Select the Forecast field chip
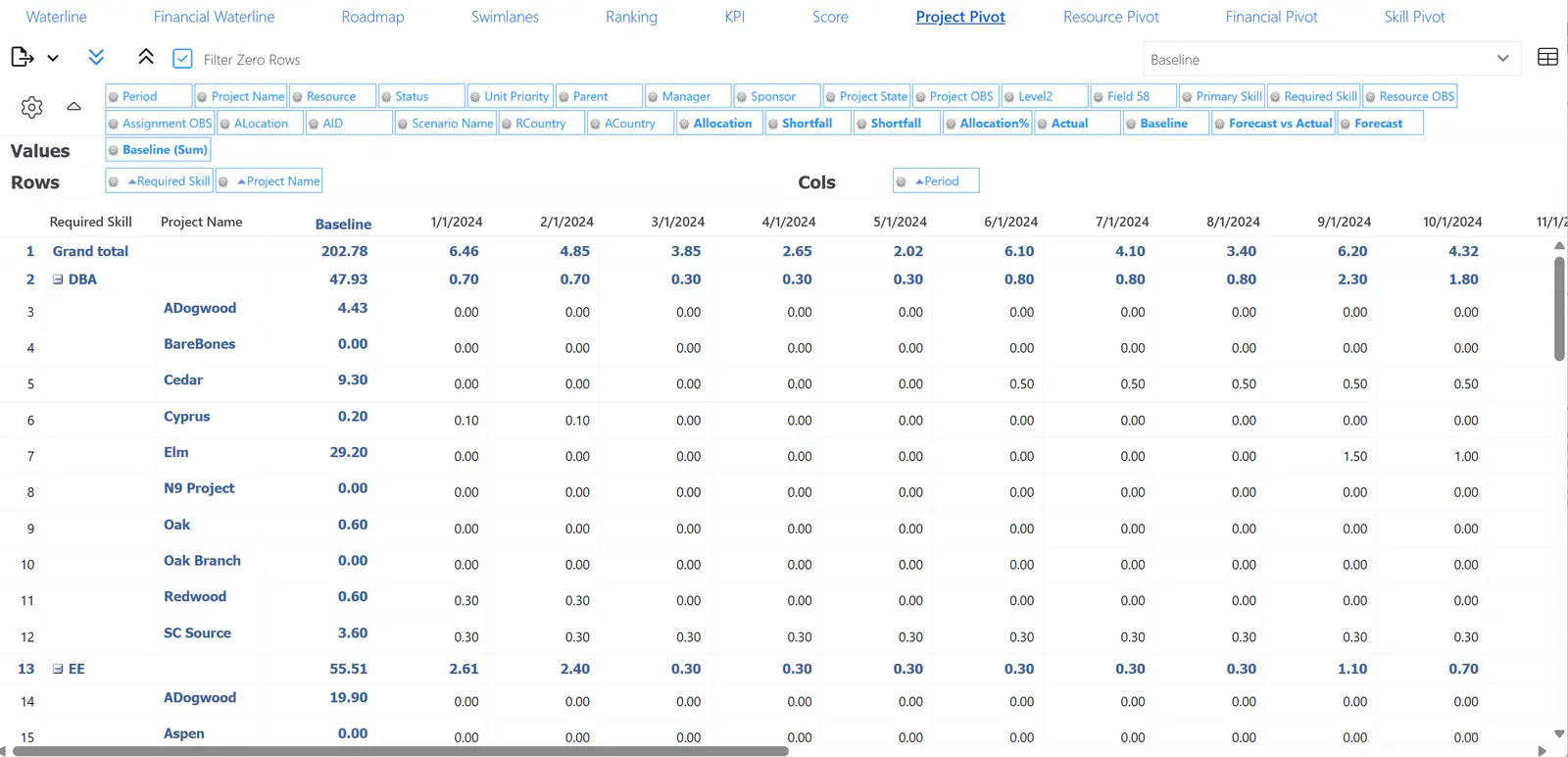 1380,124
